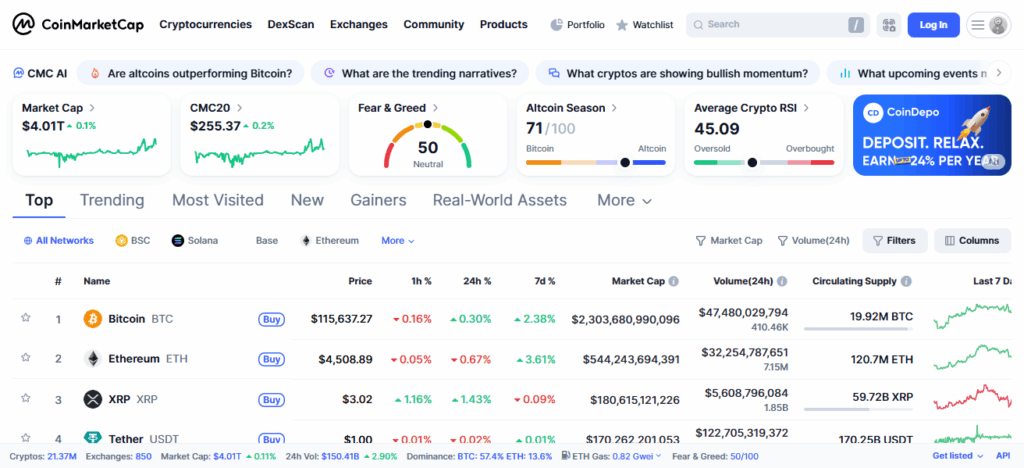Click the Bitcoin 7-day sparkline chart
This screenshot has height=468, width=1024.
click(972, 317)
